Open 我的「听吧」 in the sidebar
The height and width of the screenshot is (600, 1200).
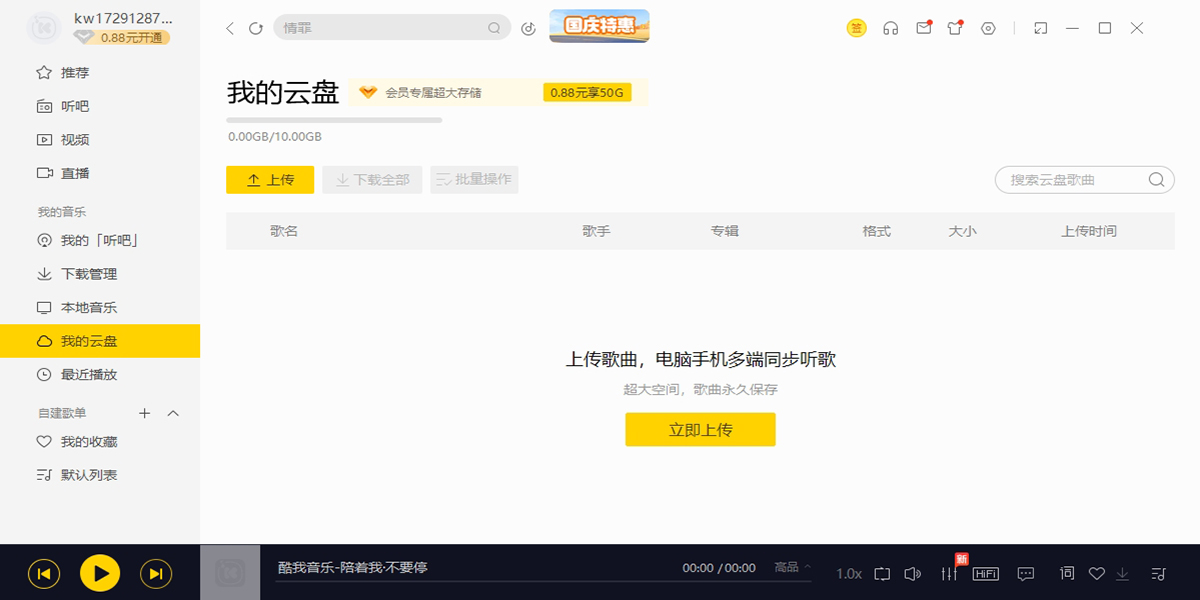(x=100, y=240)
